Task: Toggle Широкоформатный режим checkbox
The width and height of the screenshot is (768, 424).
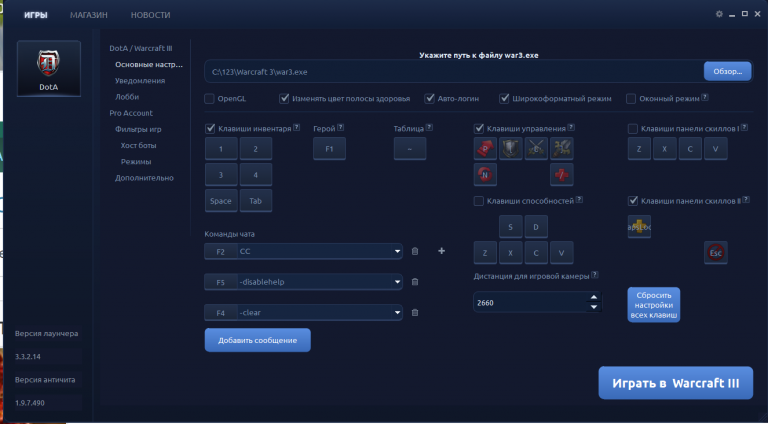Action: click(x=504, y=98)
